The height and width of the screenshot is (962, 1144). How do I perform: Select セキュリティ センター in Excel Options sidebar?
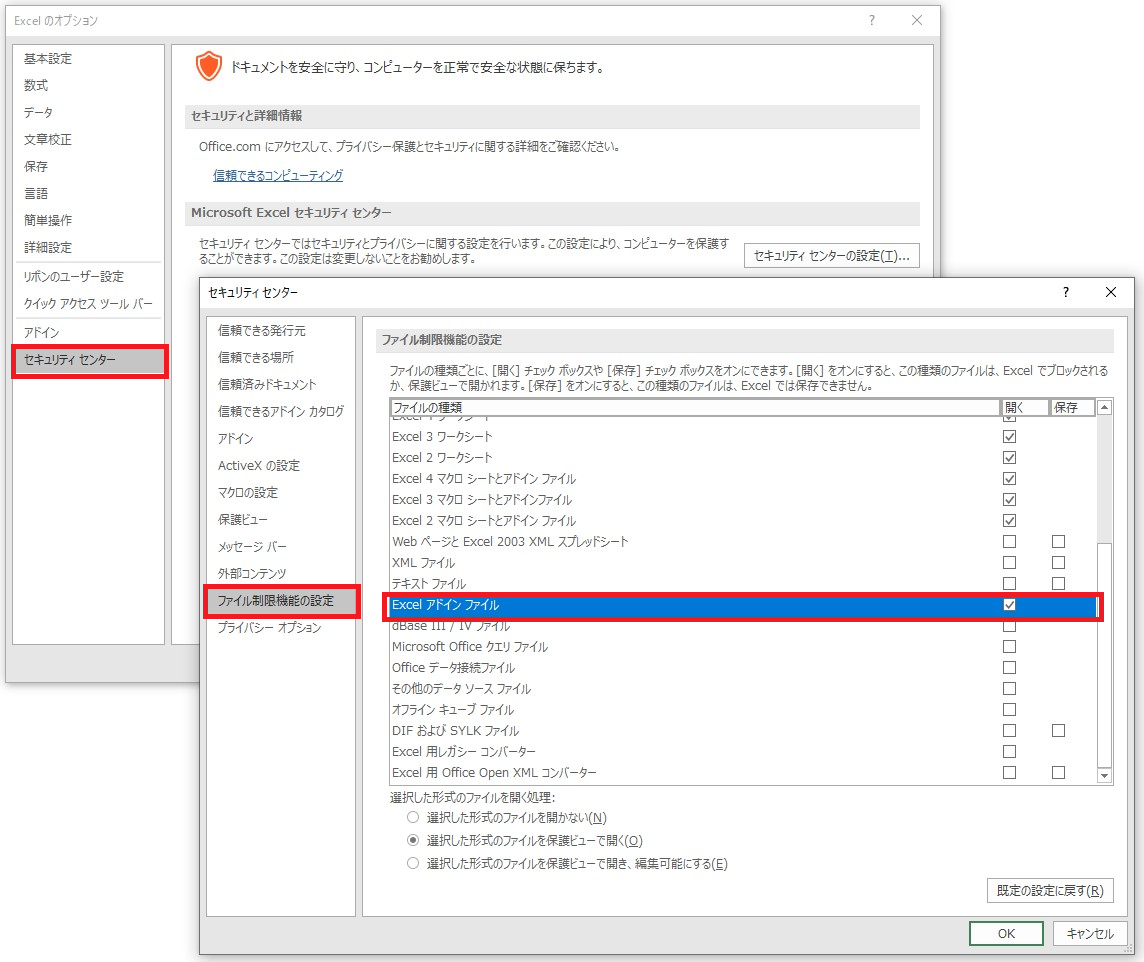pos(90,360)
